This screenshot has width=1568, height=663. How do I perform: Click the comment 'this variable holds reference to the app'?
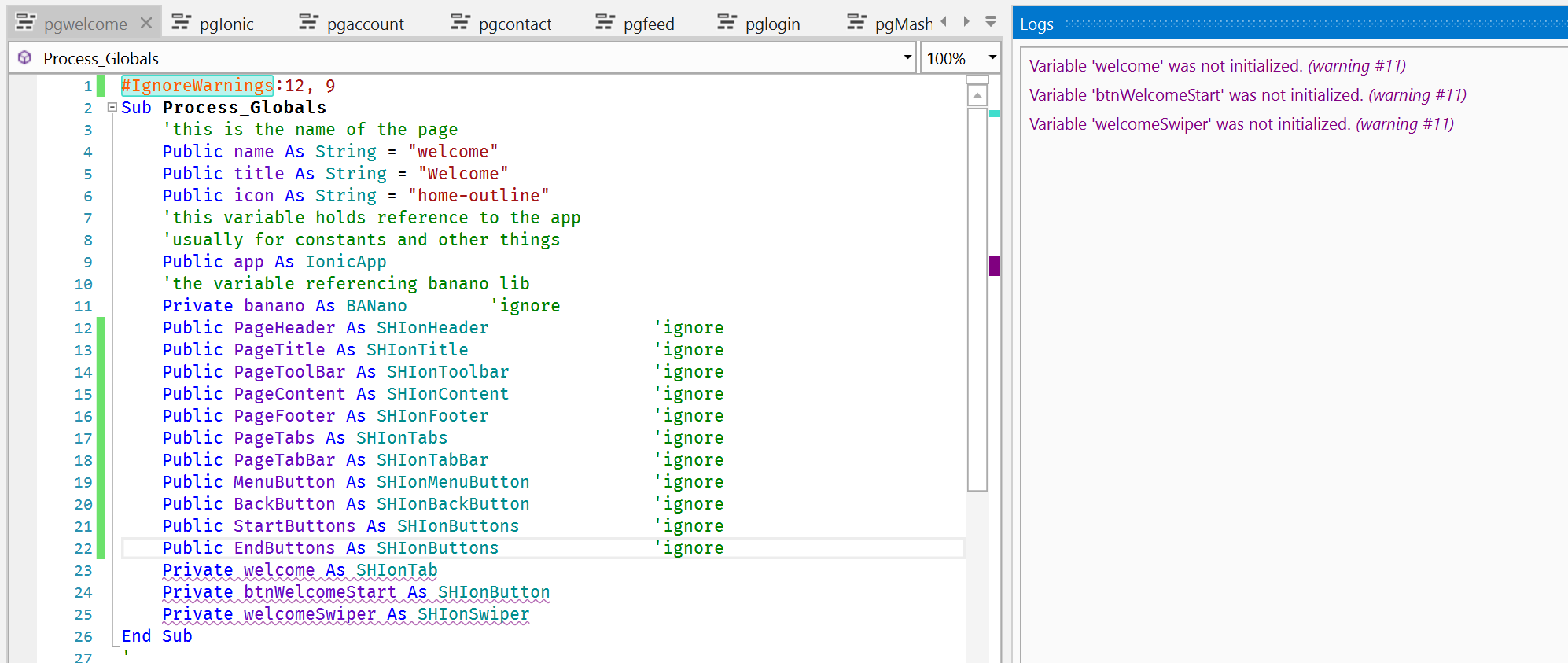coord(372,218)
